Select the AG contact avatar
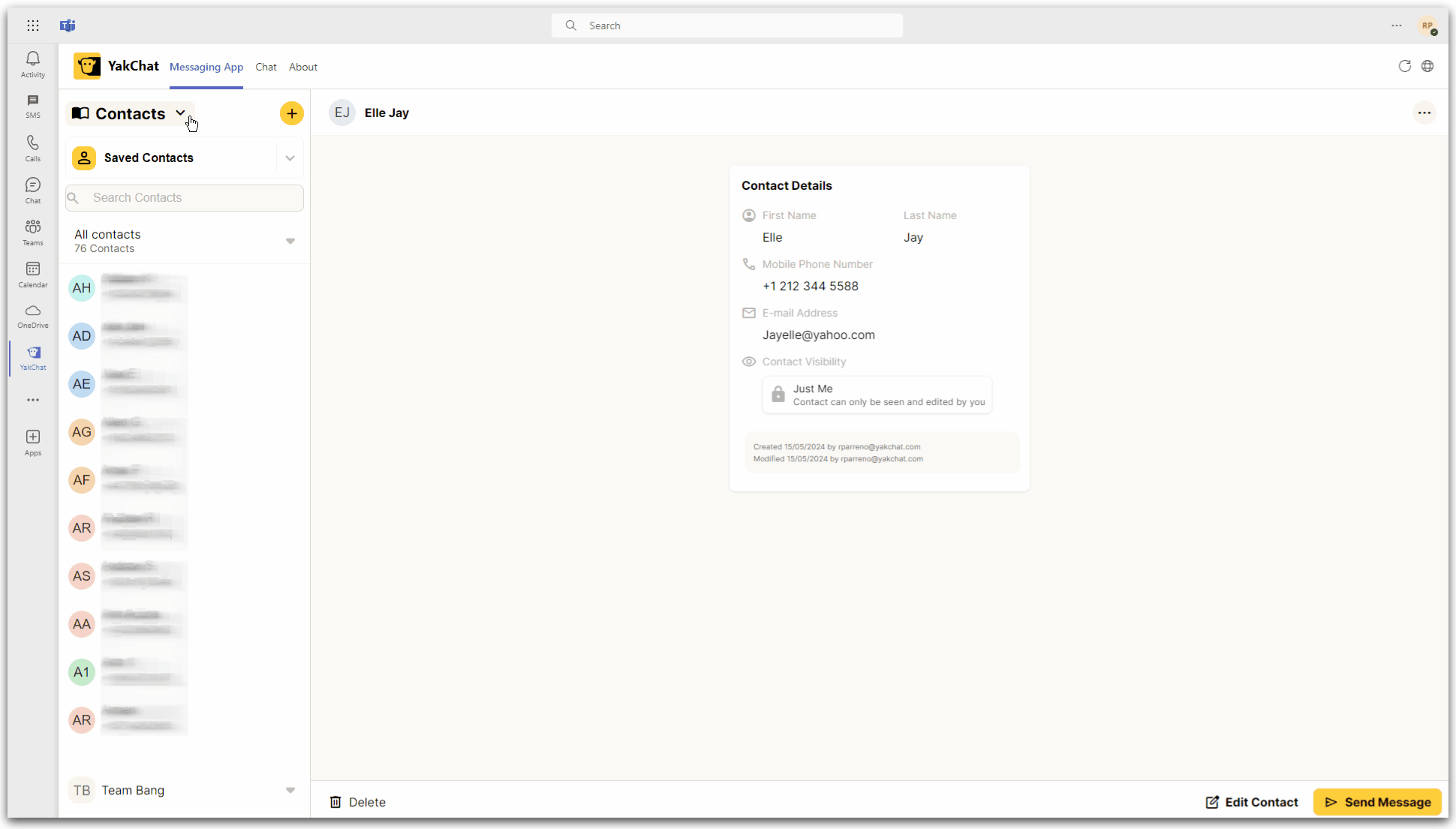The image size is (1456, 829). click(82, 432)
